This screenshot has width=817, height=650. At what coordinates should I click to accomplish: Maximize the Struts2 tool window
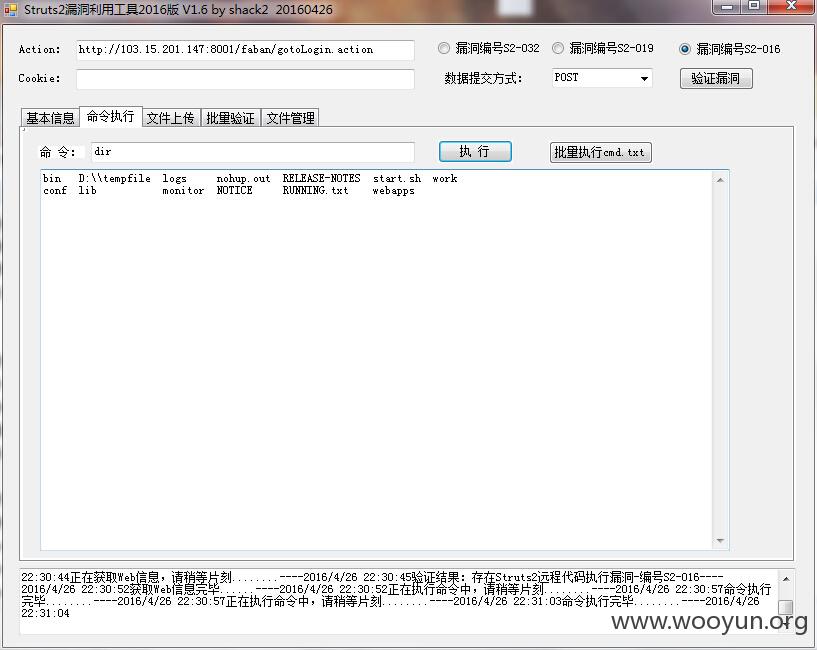click(x=753, y=7)
